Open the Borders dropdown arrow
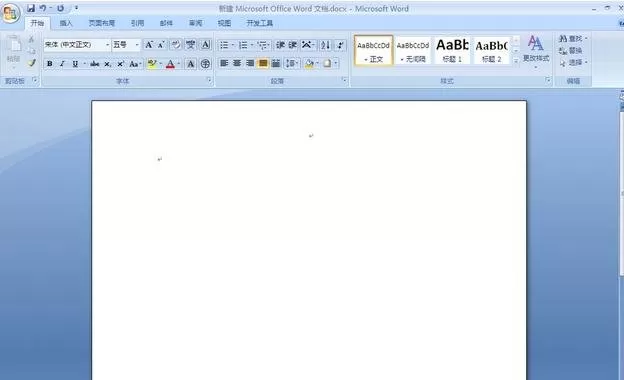Image resolution: width=624 pixels, height=380 pixels. (336, 63)
